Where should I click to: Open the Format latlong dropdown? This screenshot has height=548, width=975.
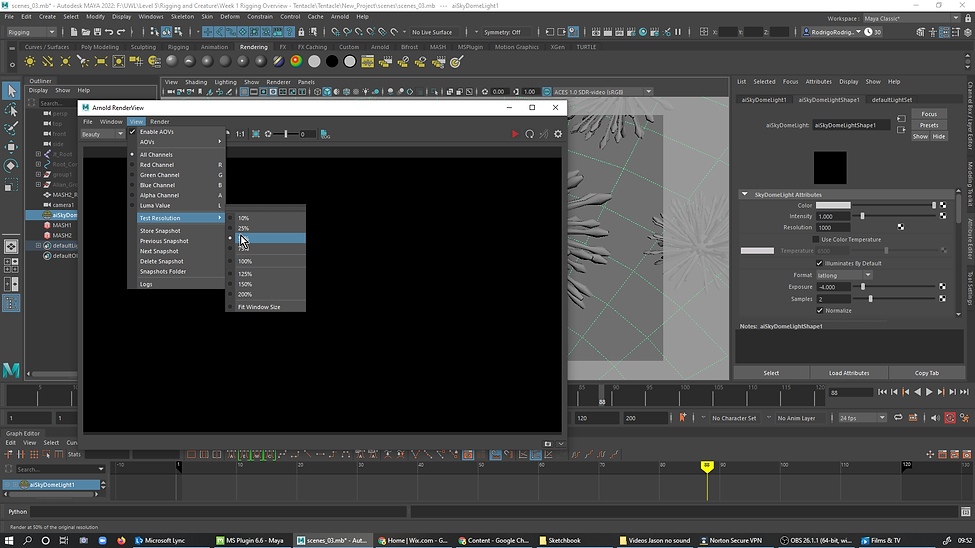[844, 275]
